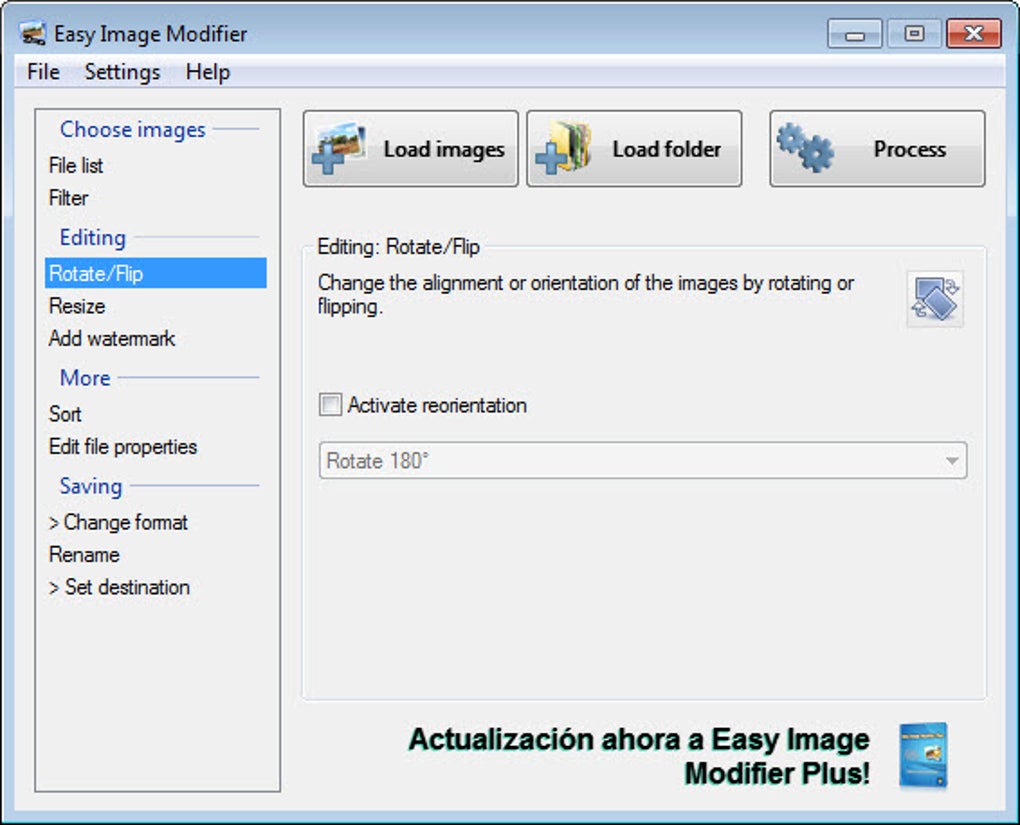Open the Set destination option

(x=120, y=587)
